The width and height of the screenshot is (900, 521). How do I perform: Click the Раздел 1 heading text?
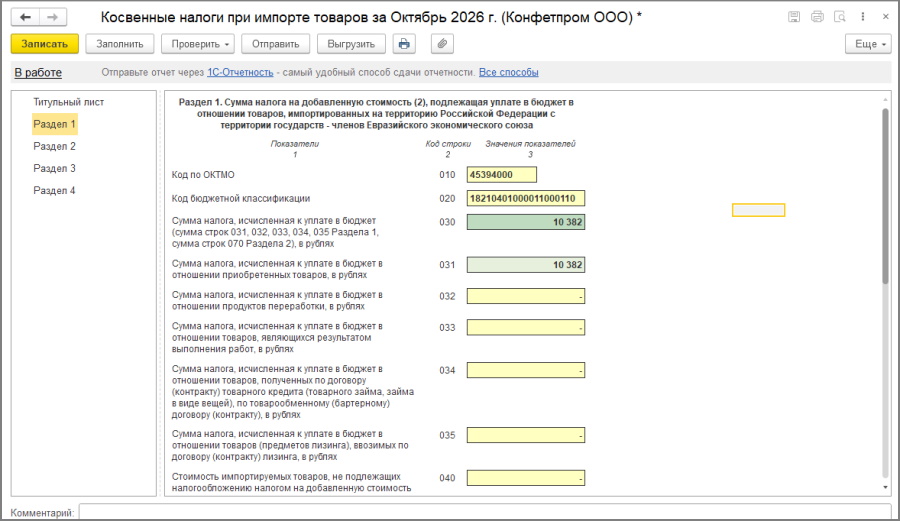(376, 114)
